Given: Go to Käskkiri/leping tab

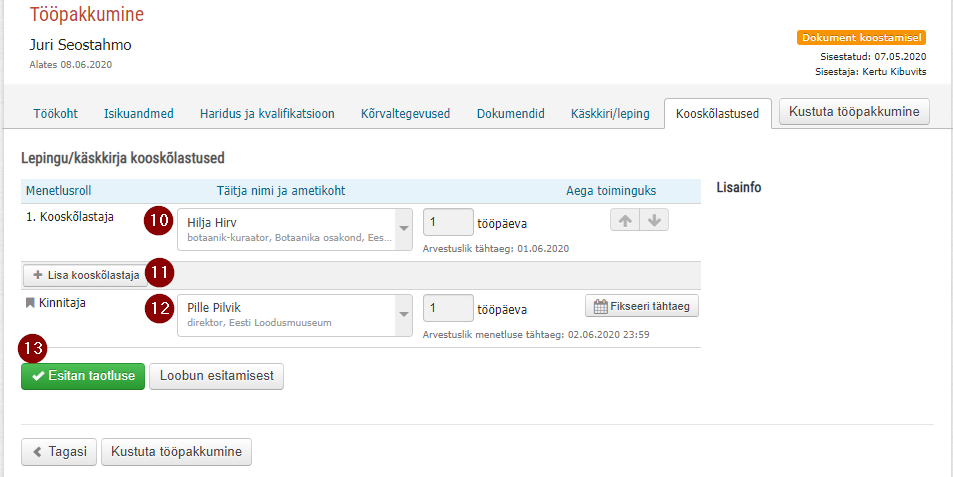Looking at the screenshot, I should [x=610, y=114].
